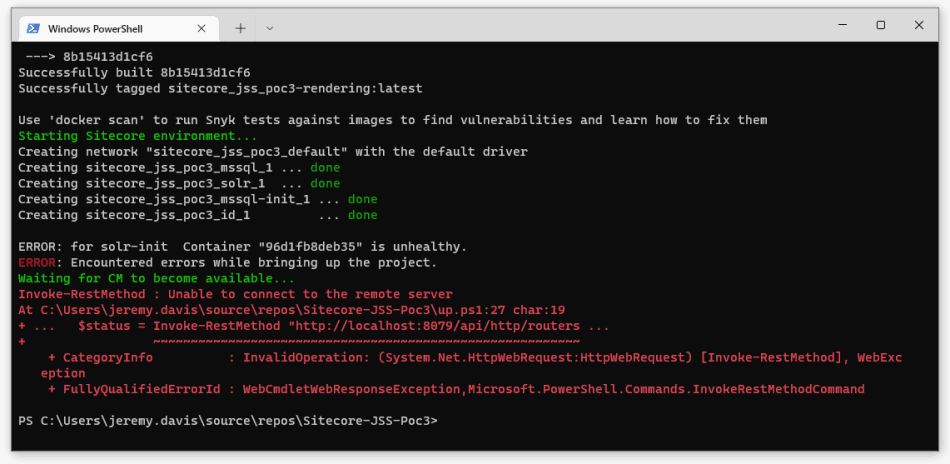Viewport: 950px width, 464px height.
Task: Click 'Starting Sitecore environment...' green text
Action: [x=138, y=136]
